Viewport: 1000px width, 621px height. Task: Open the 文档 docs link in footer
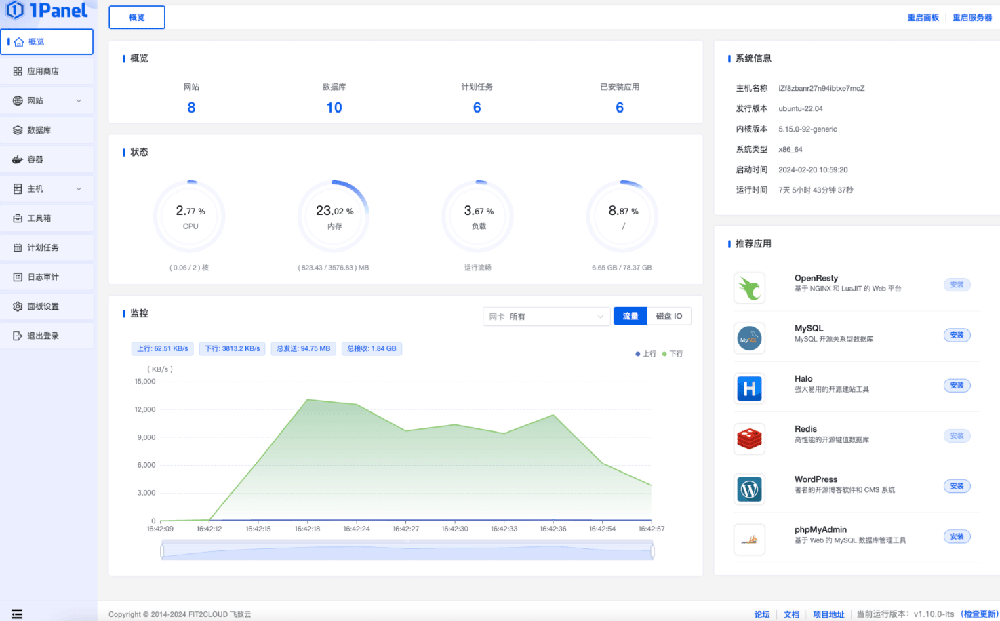tap(791, 615)
